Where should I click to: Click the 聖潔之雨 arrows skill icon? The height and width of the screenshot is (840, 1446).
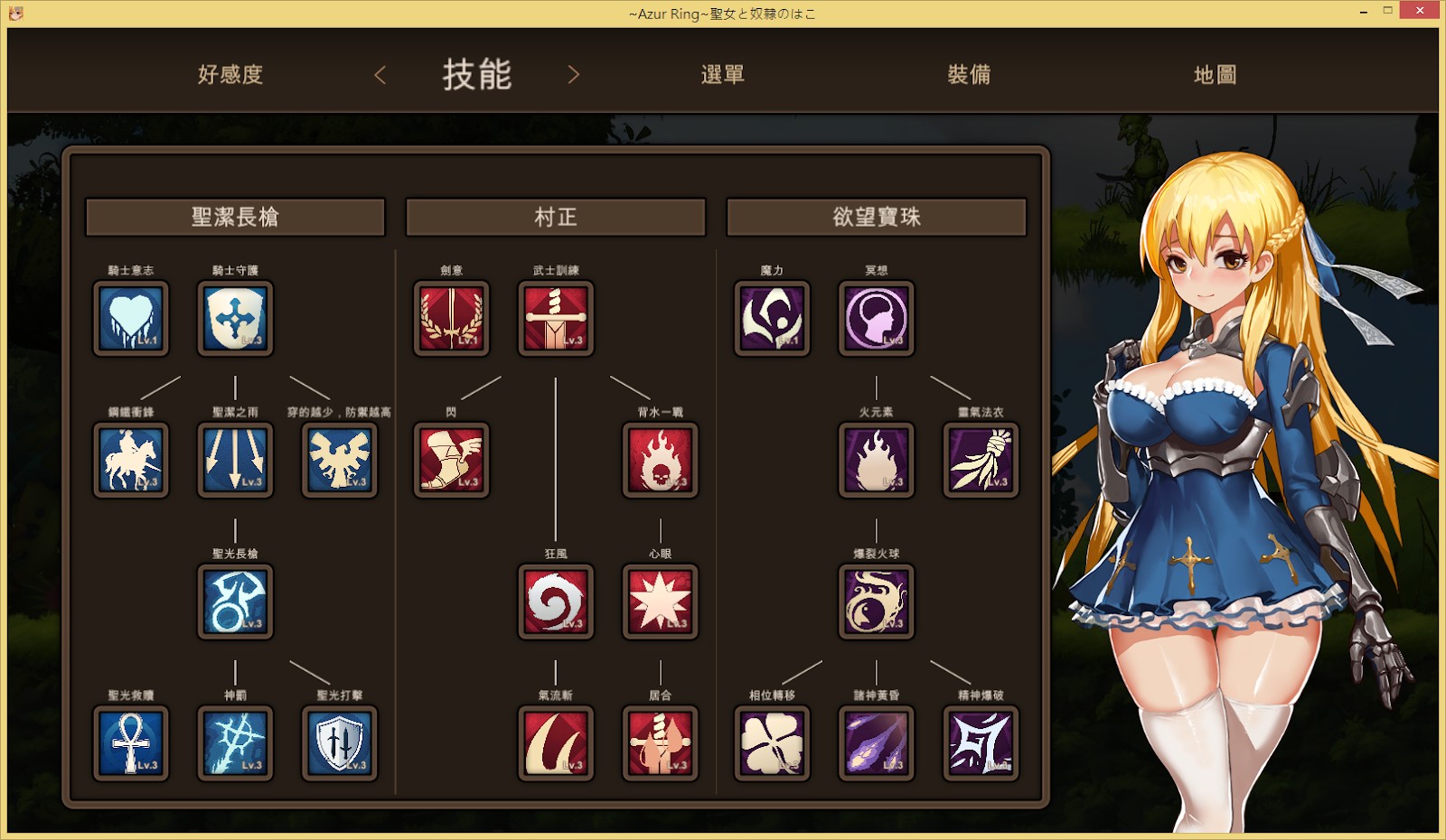235,460
